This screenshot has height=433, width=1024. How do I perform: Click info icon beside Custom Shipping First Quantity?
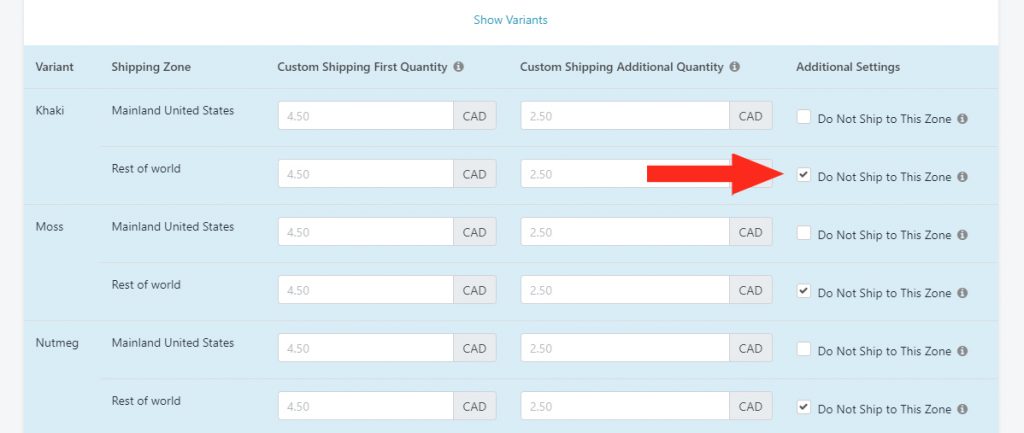pos(458,67)
